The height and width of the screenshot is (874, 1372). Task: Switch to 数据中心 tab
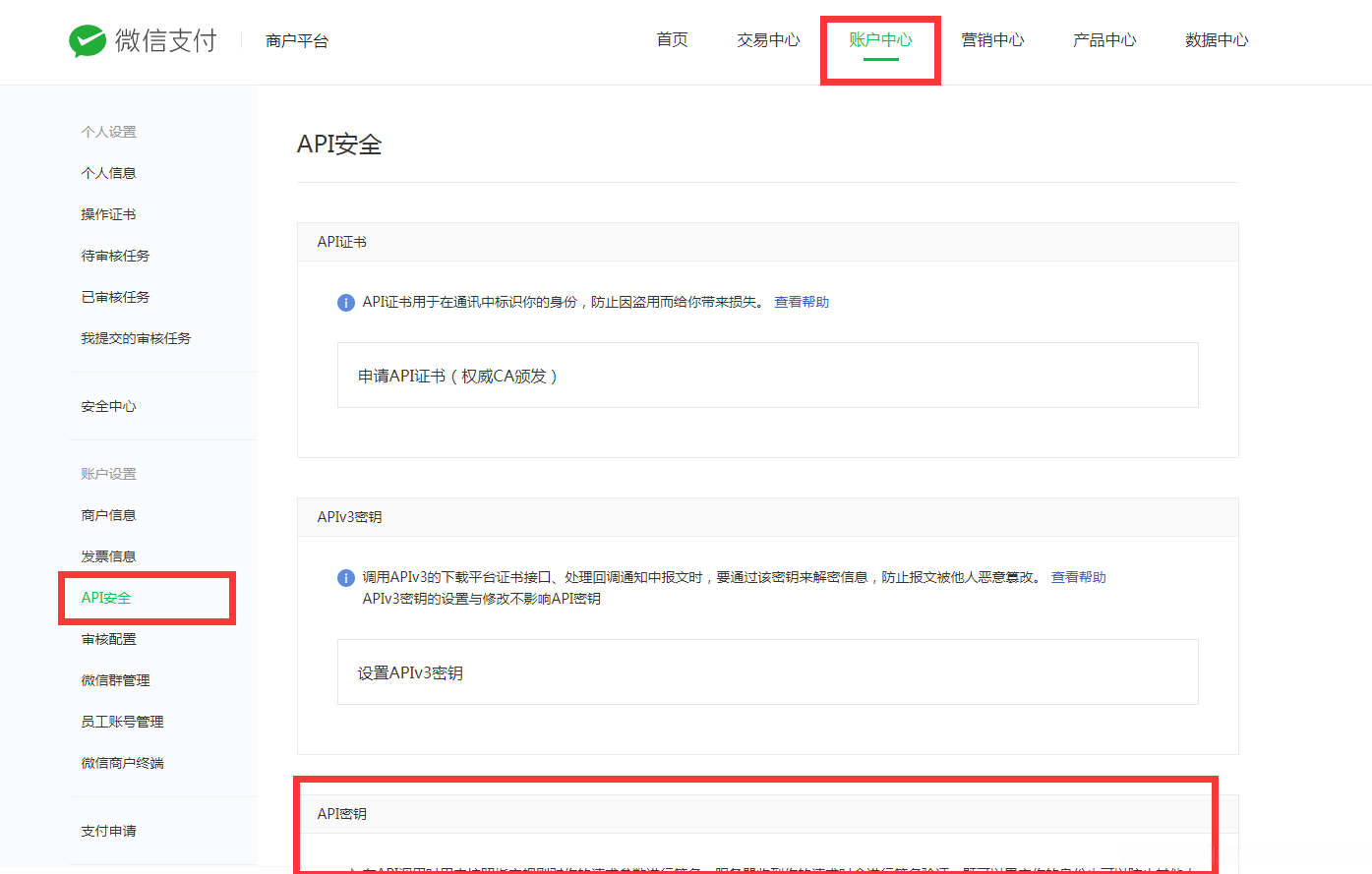click(x=1217, y=40)
